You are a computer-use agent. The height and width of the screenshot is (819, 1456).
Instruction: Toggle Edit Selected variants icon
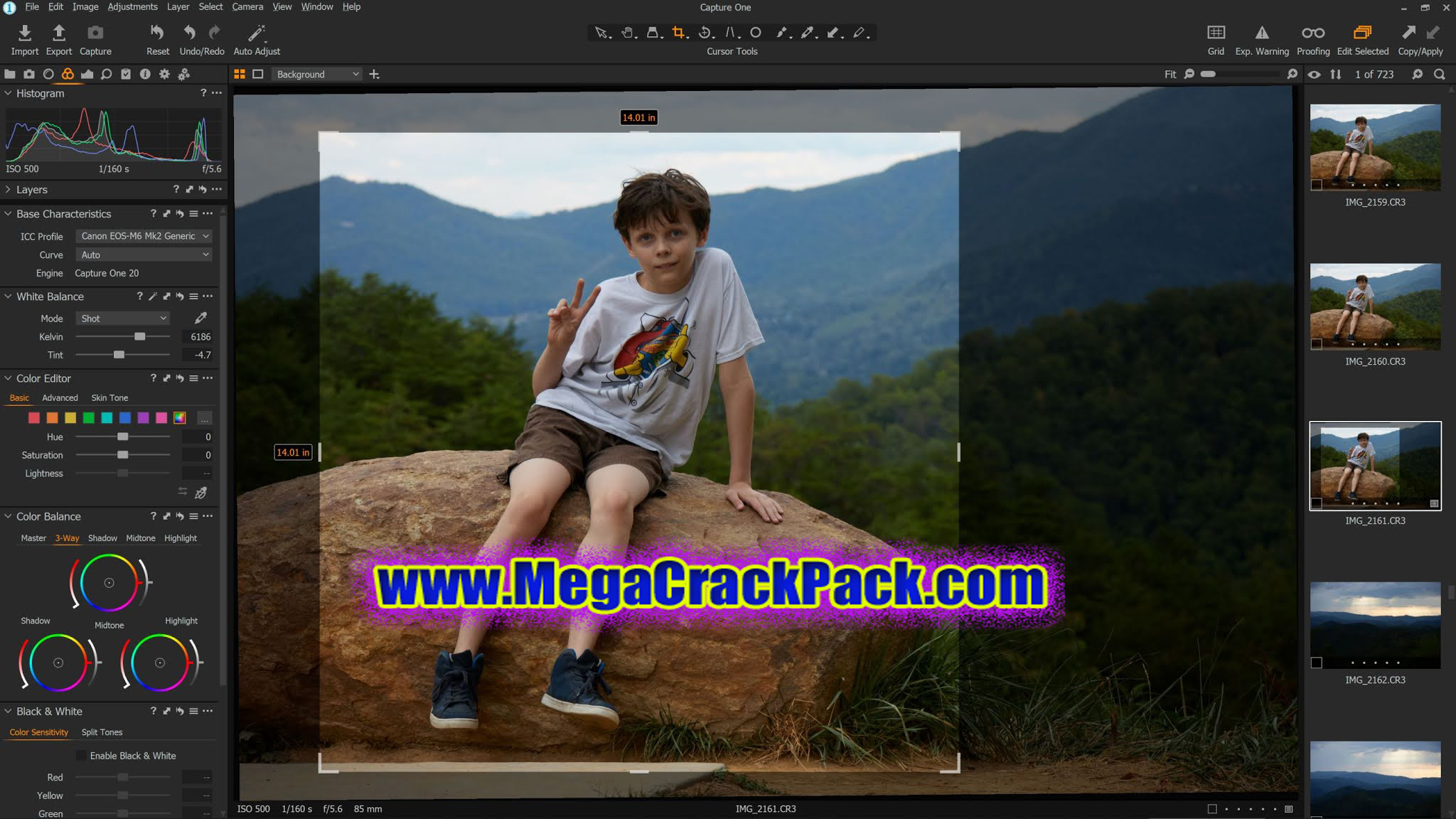coord(1362,33)
